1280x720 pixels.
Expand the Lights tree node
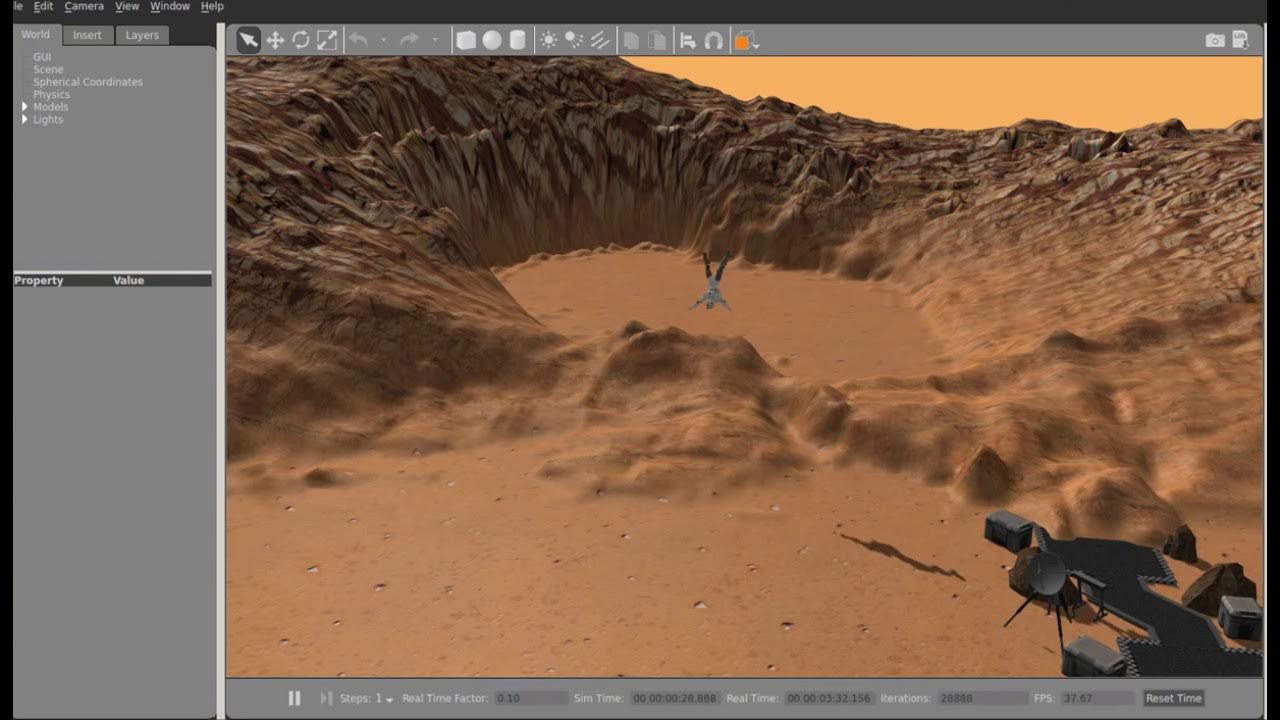(x=25, y=120)
